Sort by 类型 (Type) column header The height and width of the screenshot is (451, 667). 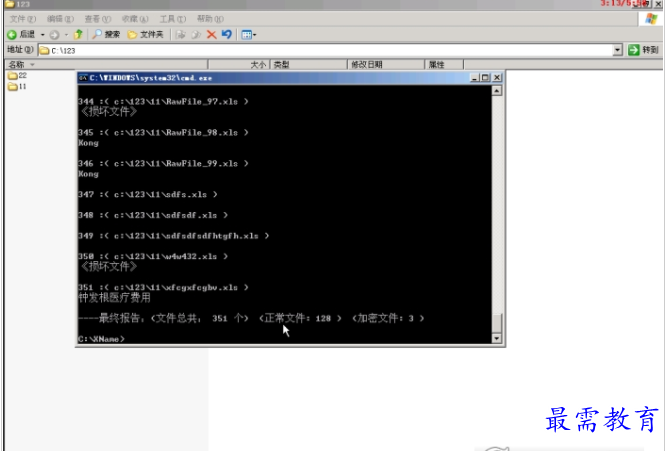[309, 65]
